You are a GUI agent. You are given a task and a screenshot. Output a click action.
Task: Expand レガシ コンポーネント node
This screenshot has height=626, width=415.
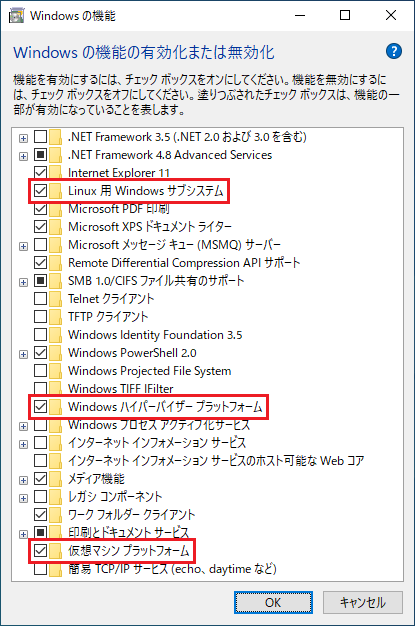(24, 498)
